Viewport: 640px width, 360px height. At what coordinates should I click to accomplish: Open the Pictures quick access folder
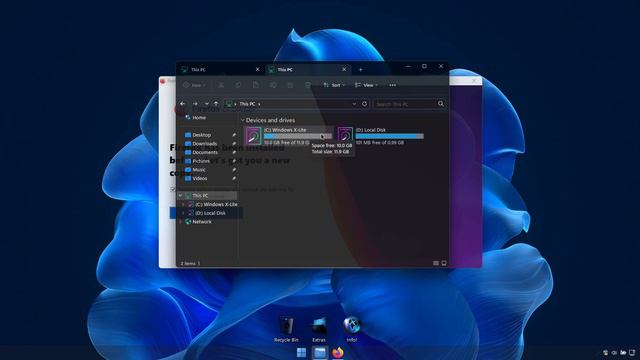click(197, 161)
